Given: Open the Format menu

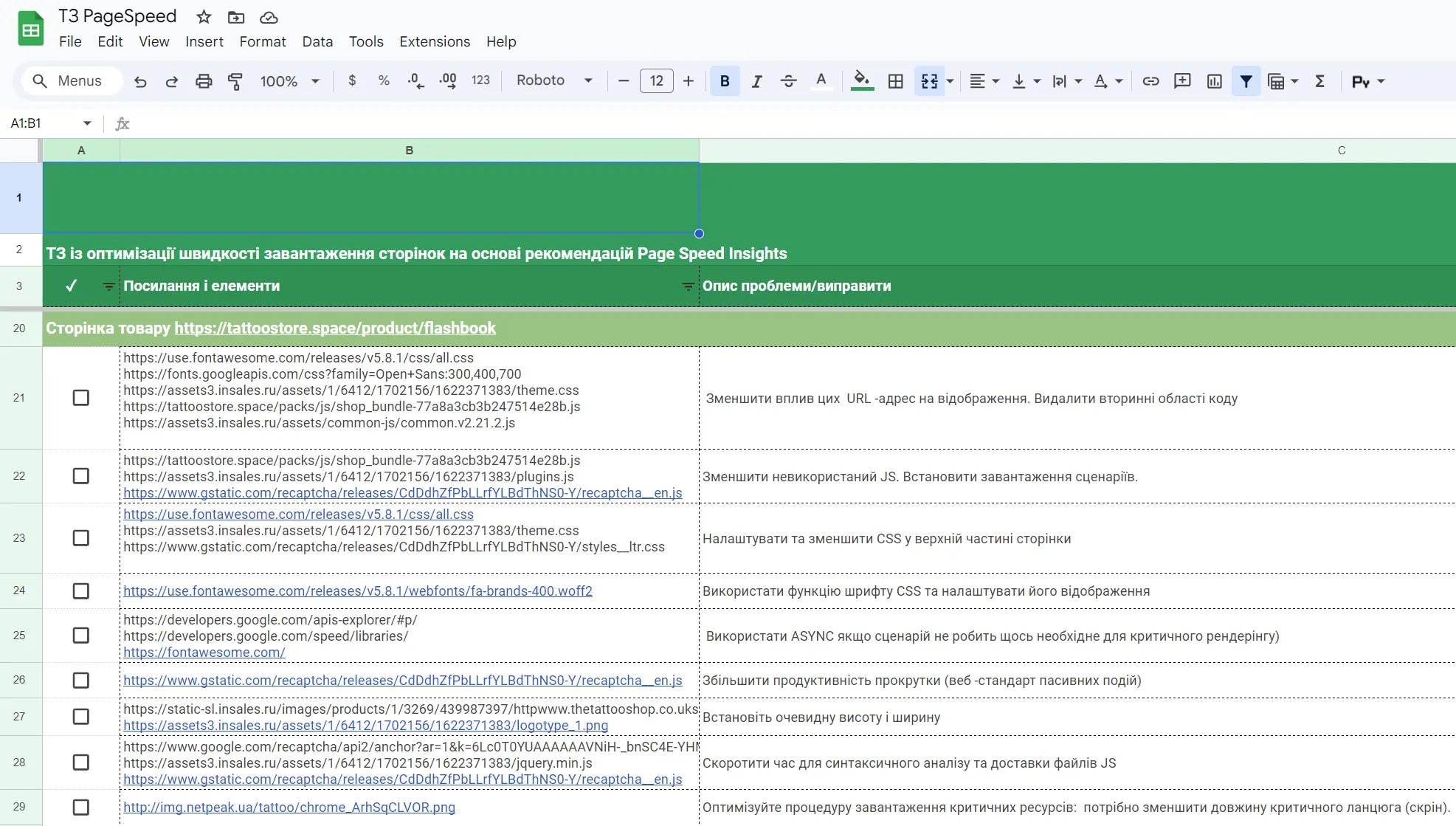Looking at the screenshot, I should (x=262, y=41).
